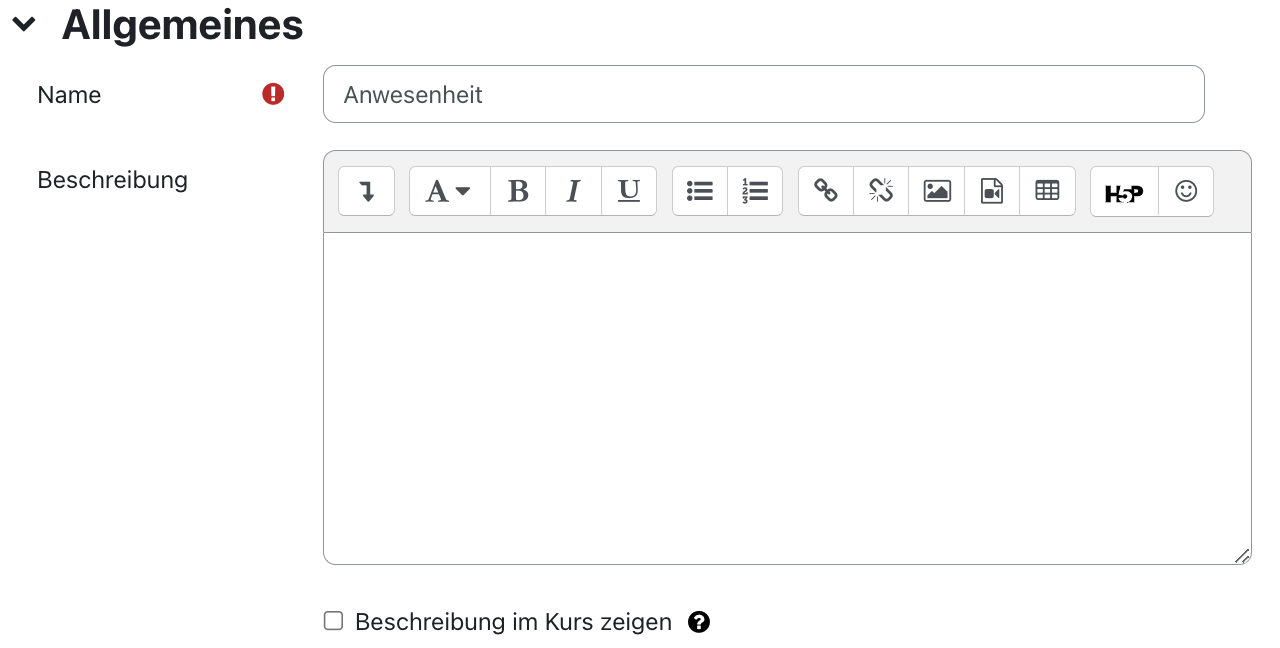1280x648 pixels.
Task: Click the required field indicator beside Name
Action: [274, 92]
